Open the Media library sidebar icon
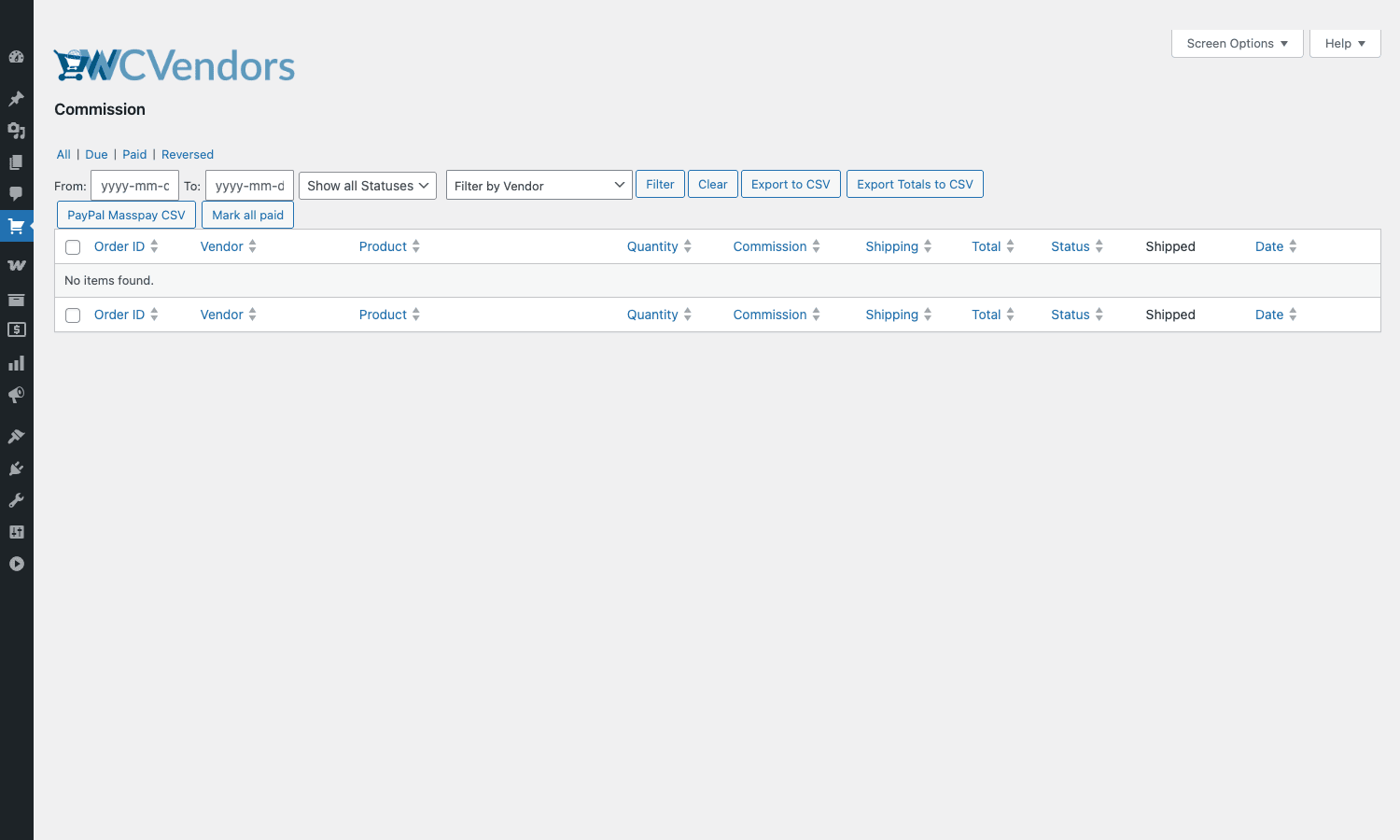 click(x=16, y=131)
